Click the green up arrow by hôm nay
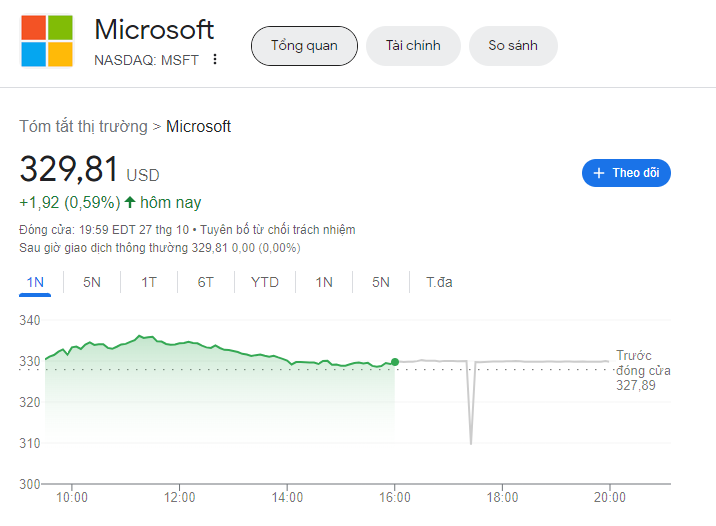This screenshot has height=526, width=716. pyautogui.click(x=130, y=202)
